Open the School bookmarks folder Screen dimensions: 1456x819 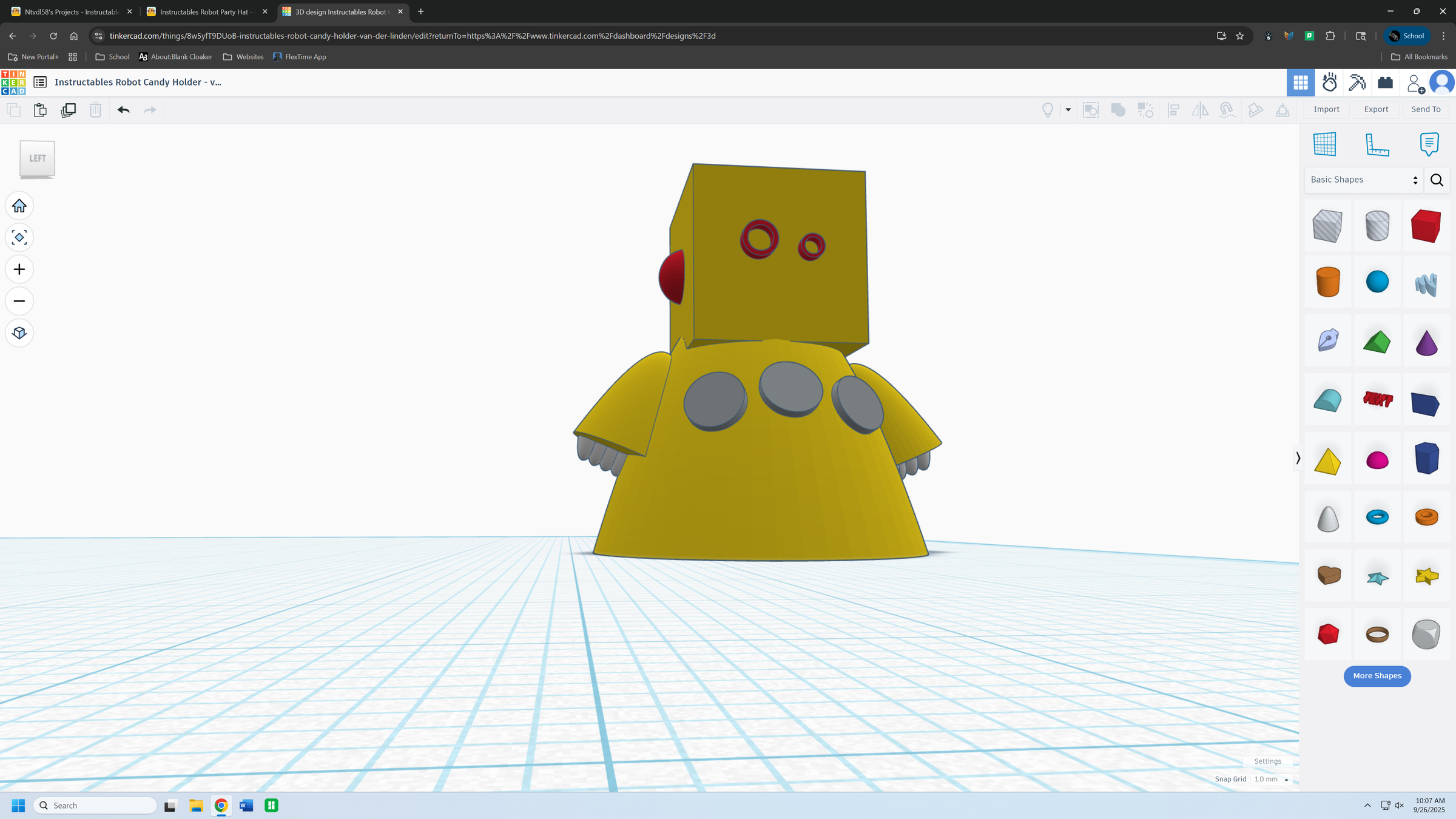[113, 57]
